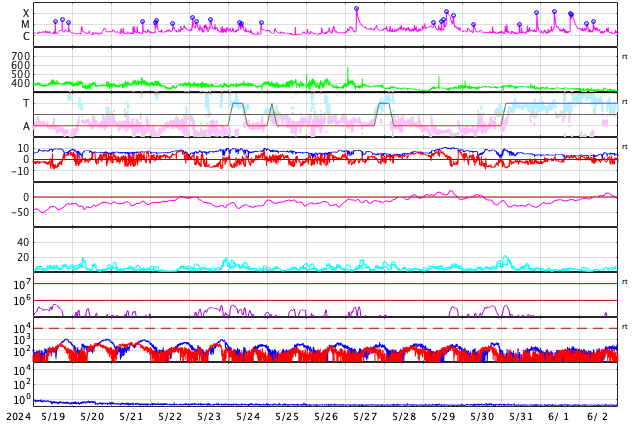Viewport: 634px width, 424px height.
Task: Click the 10 label above -10
Action: pyautogui.click(x=23, y=148)
